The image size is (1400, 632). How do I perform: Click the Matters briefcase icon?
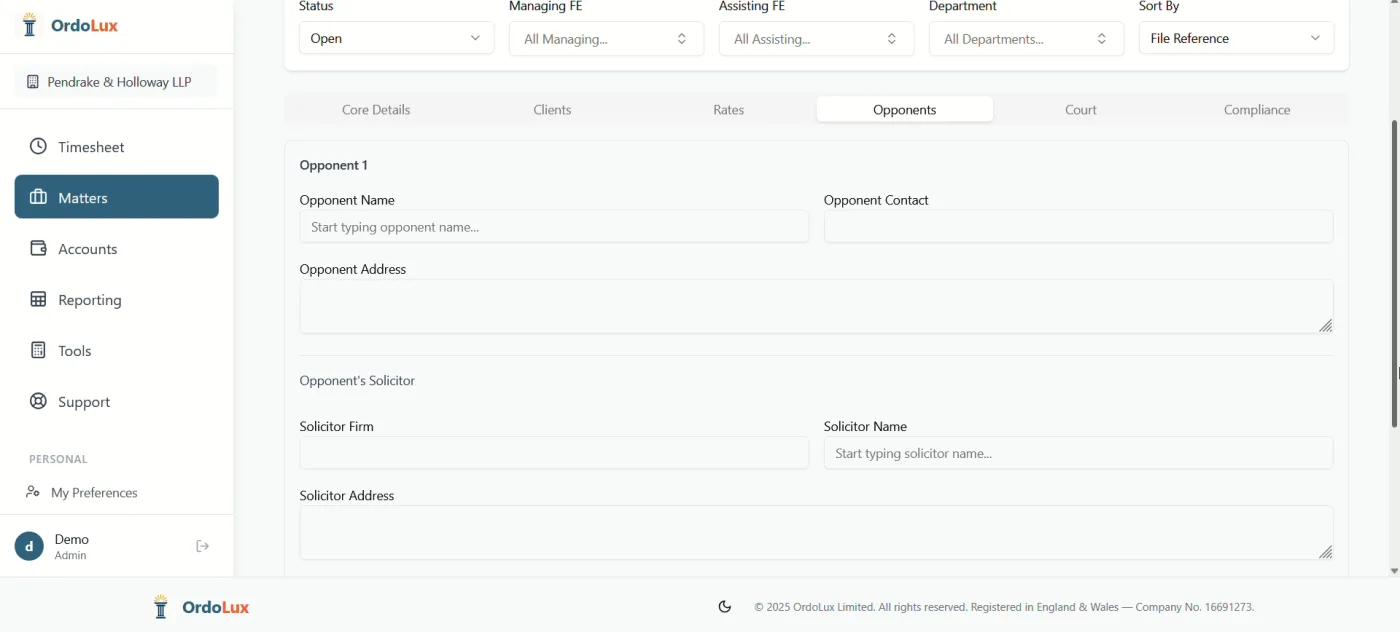38,198
